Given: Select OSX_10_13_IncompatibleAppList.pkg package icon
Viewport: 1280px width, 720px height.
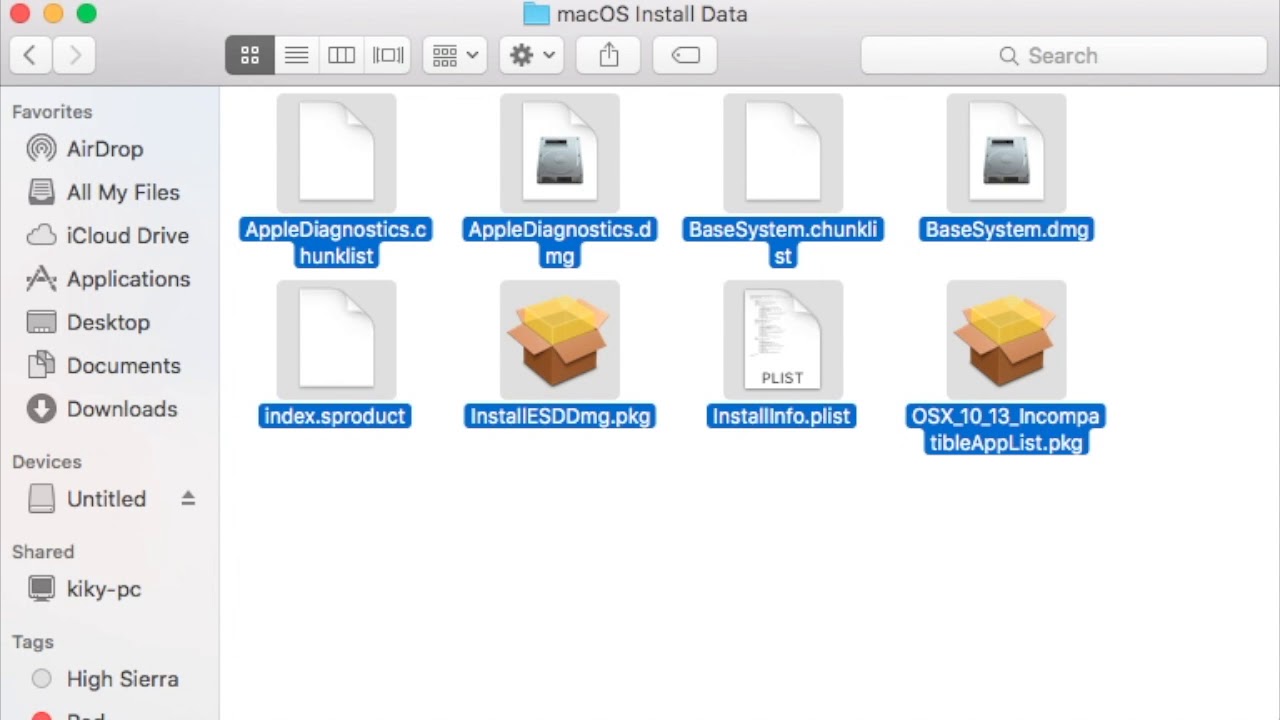Looking at the screenshot, I should coord(1006,340).
